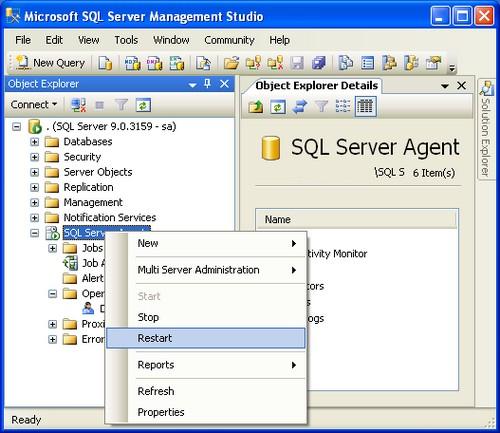The image size is (500, 433).
Task: Collapse the SQL Server Agent node
Action: point(34,233)
